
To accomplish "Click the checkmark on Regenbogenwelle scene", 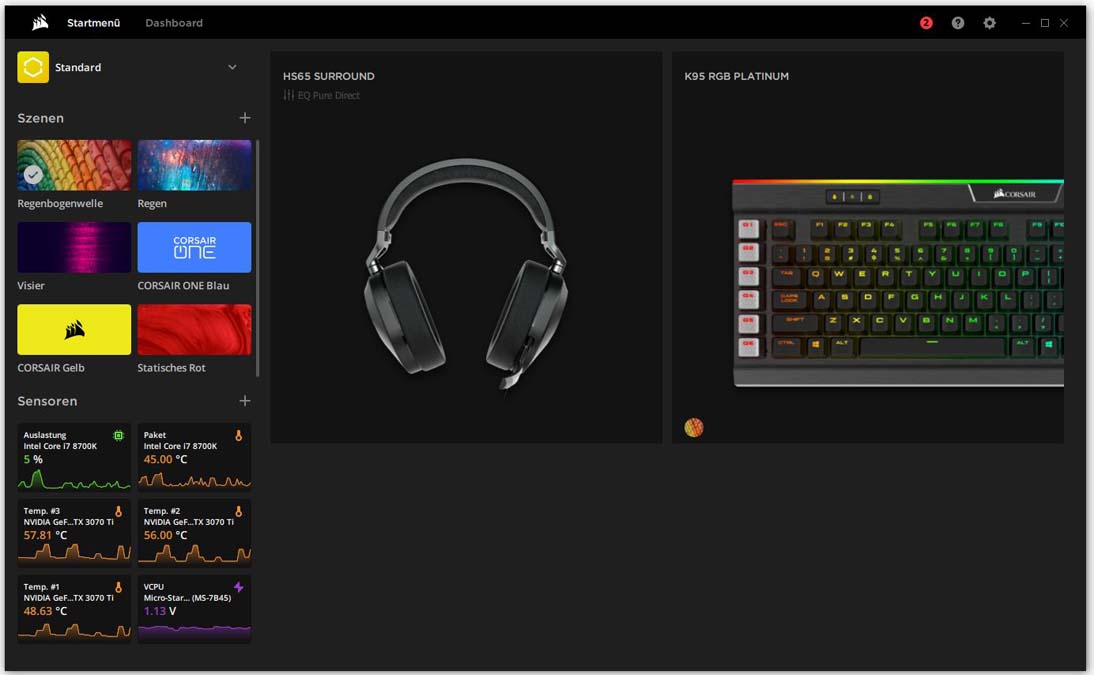I will click(x=33, y=175).
